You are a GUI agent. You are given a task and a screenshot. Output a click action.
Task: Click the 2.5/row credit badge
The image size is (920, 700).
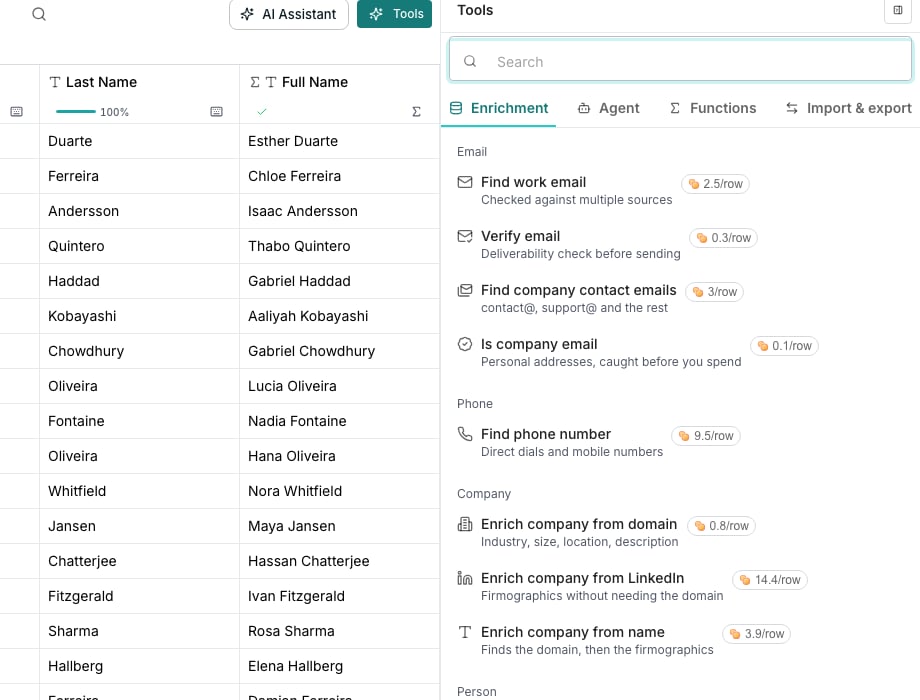pyautogui.click(x=715, y=184)
